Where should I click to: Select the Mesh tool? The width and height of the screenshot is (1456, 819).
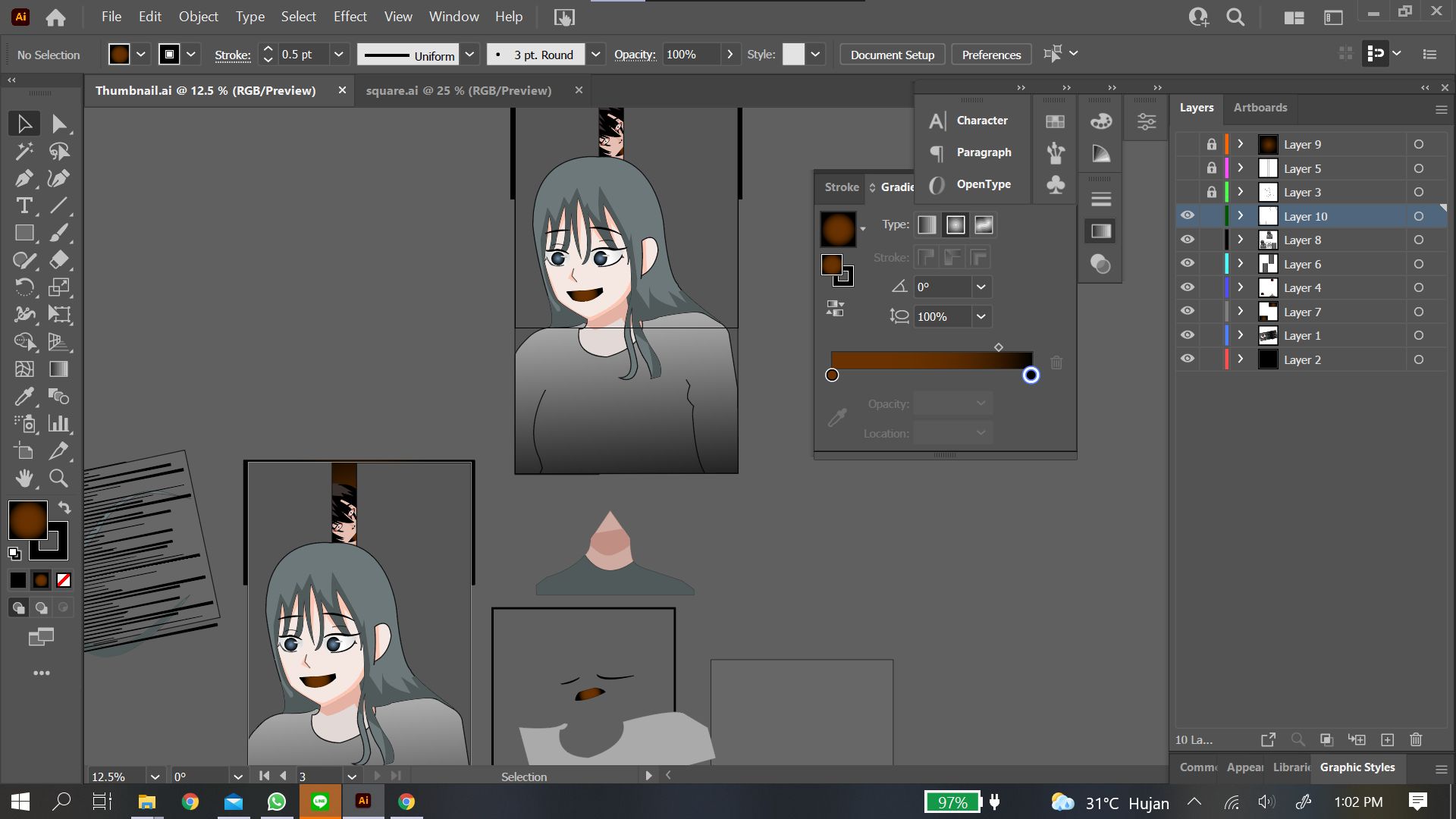[24, 369]
